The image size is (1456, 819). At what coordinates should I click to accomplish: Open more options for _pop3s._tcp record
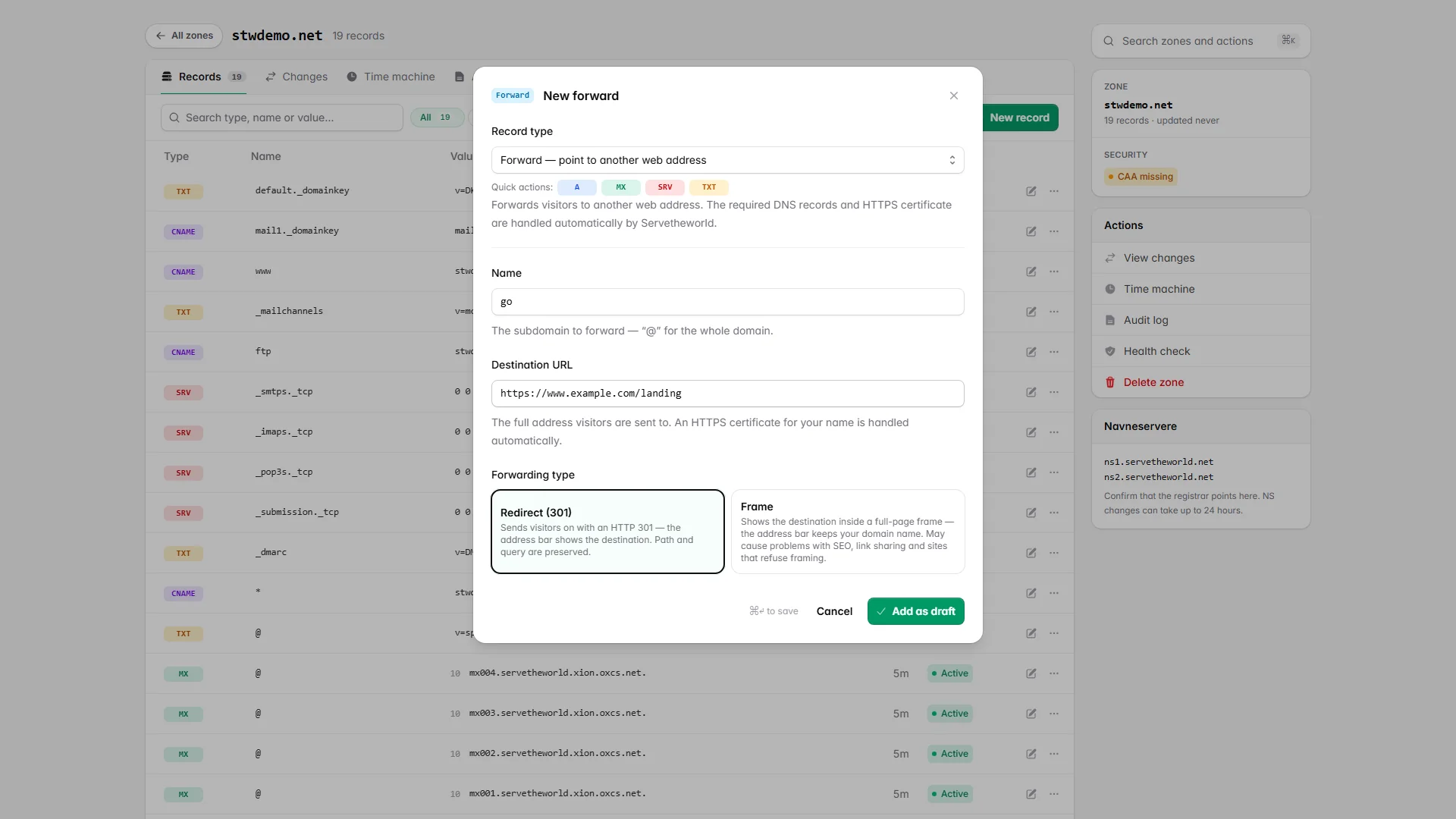click(1053, 472)
